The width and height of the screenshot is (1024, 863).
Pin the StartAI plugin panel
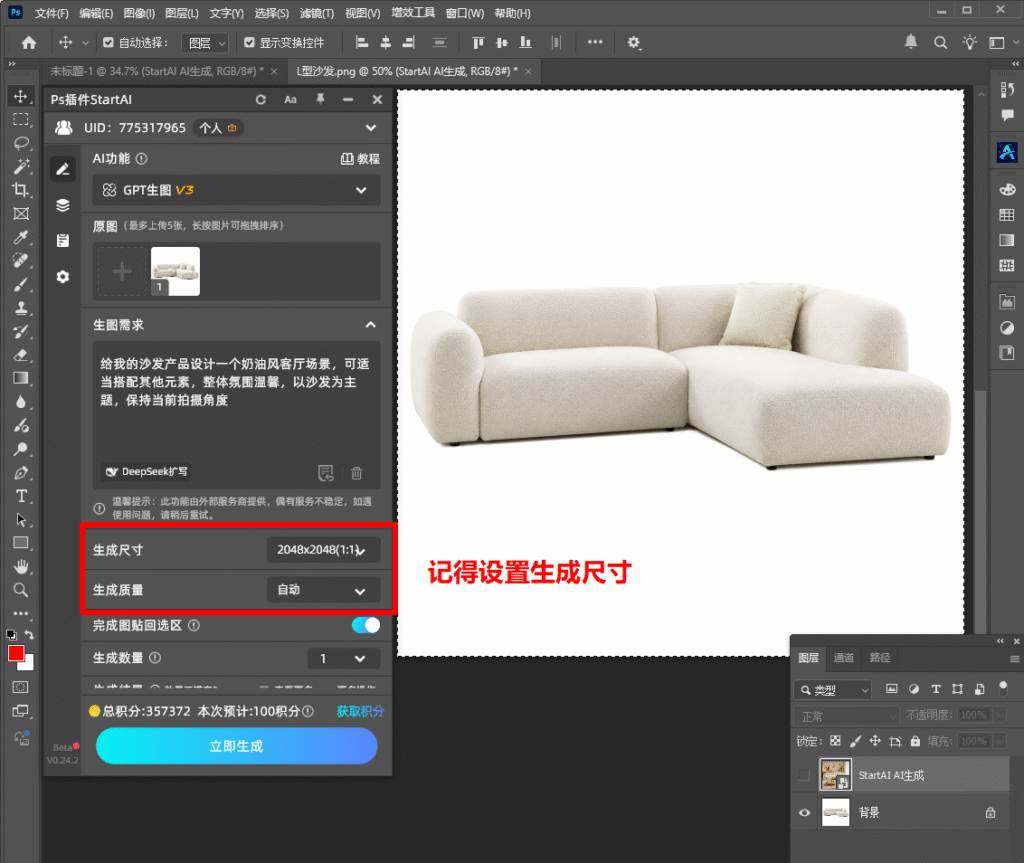(320, 99)
